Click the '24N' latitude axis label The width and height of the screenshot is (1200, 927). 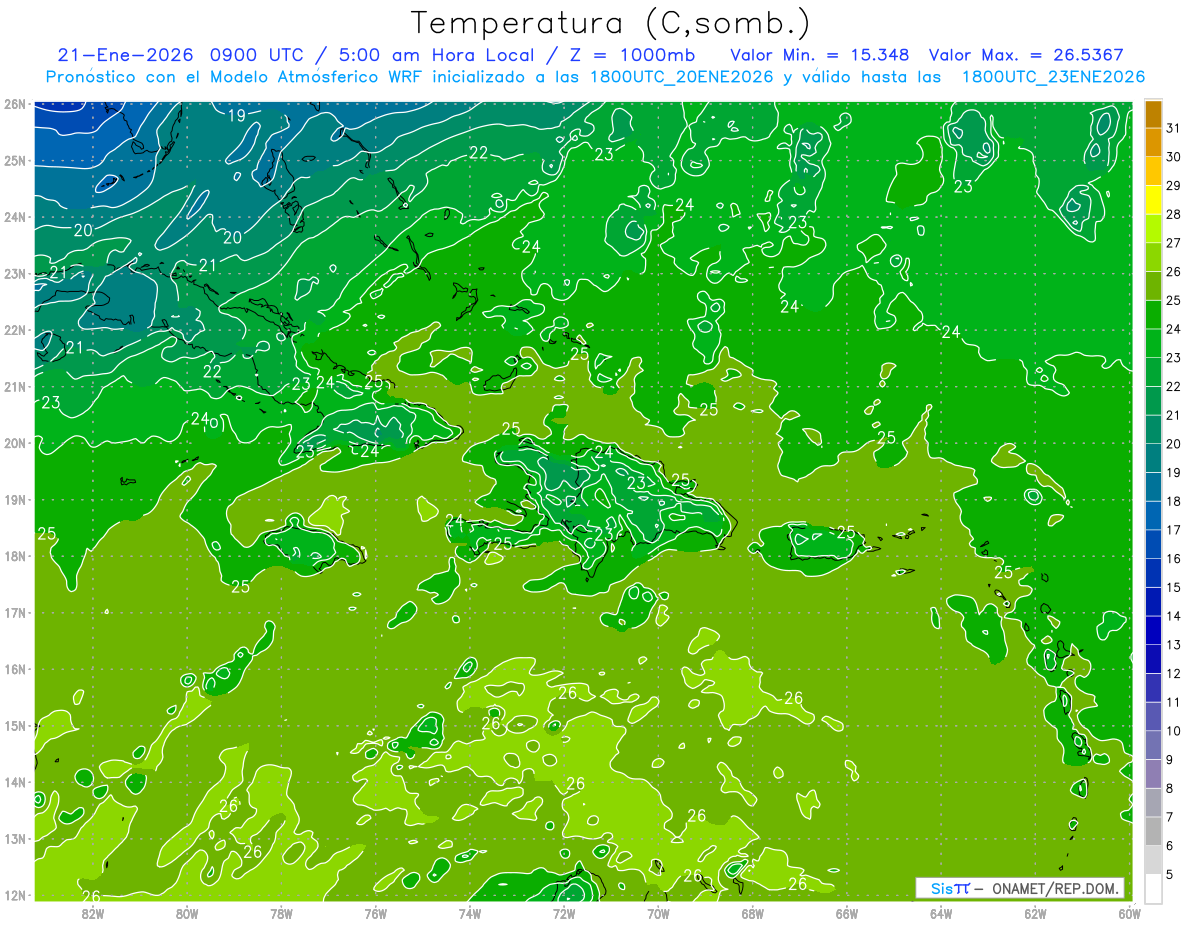click(15, 217)
